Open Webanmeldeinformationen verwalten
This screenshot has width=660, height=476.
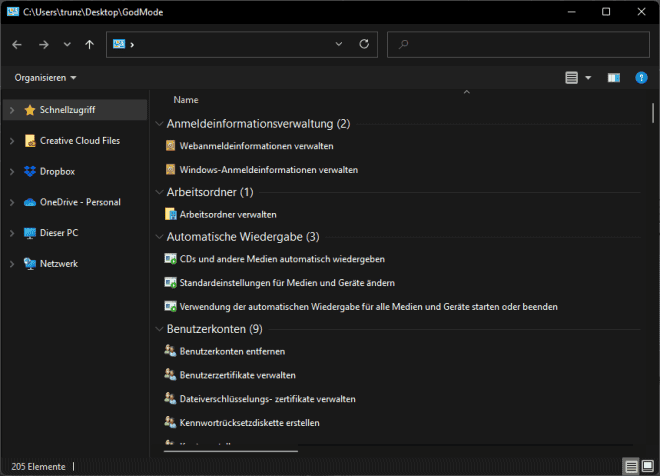pyautogui.click(x=256, y=146)
